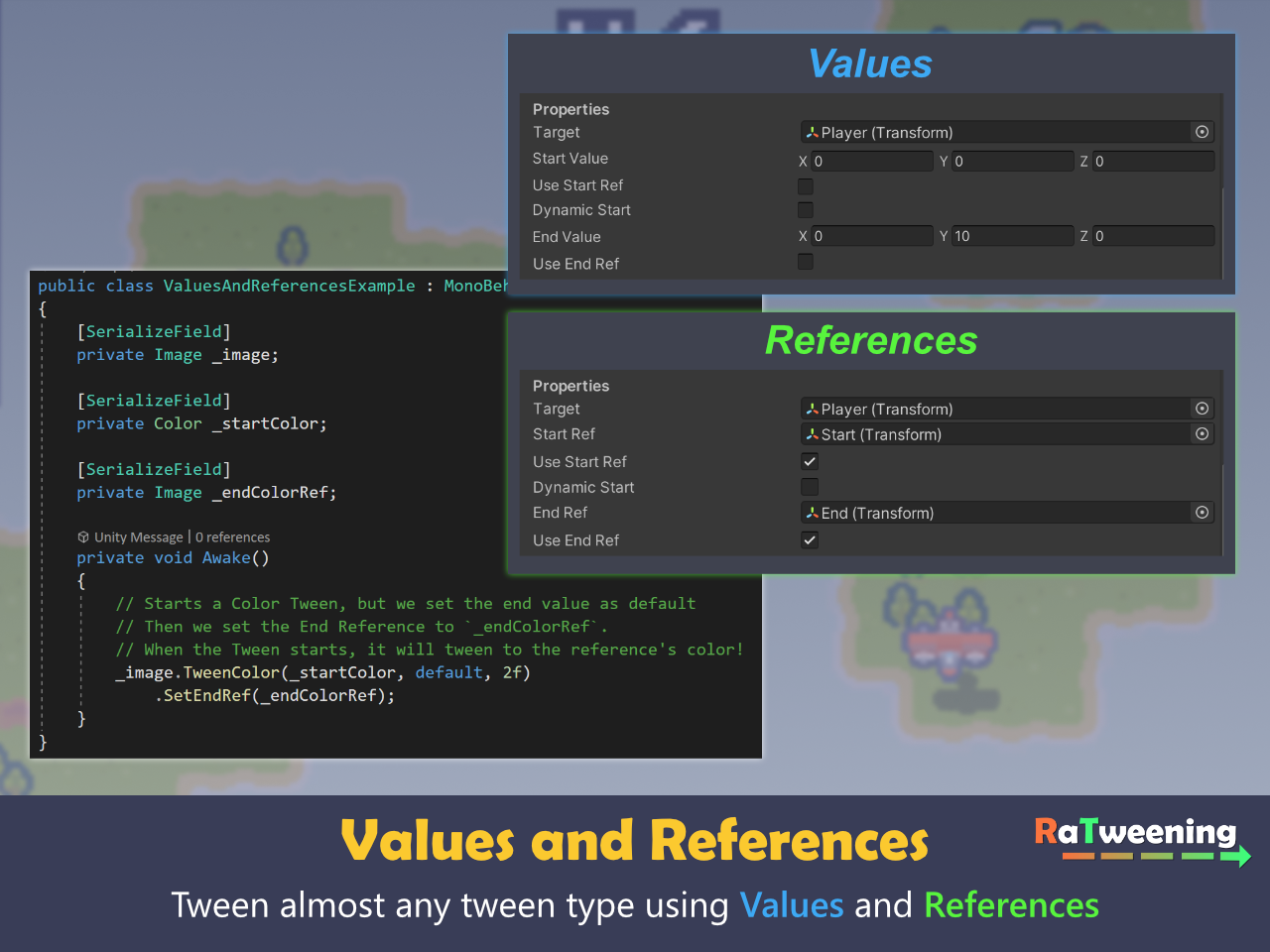Click the 'Unity Message' code lens text

pos(139,537)
